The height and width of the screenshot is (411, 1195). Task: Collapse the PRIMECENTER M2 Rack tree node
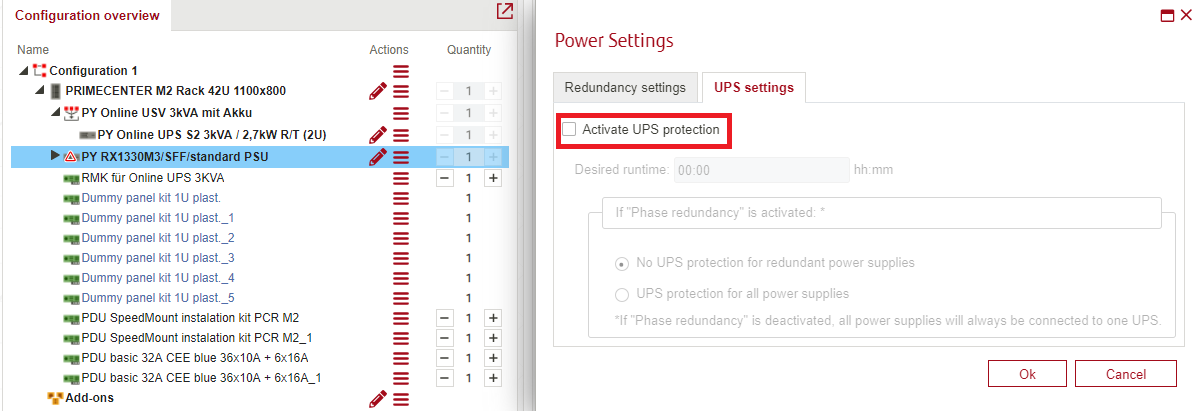point(40,92)
